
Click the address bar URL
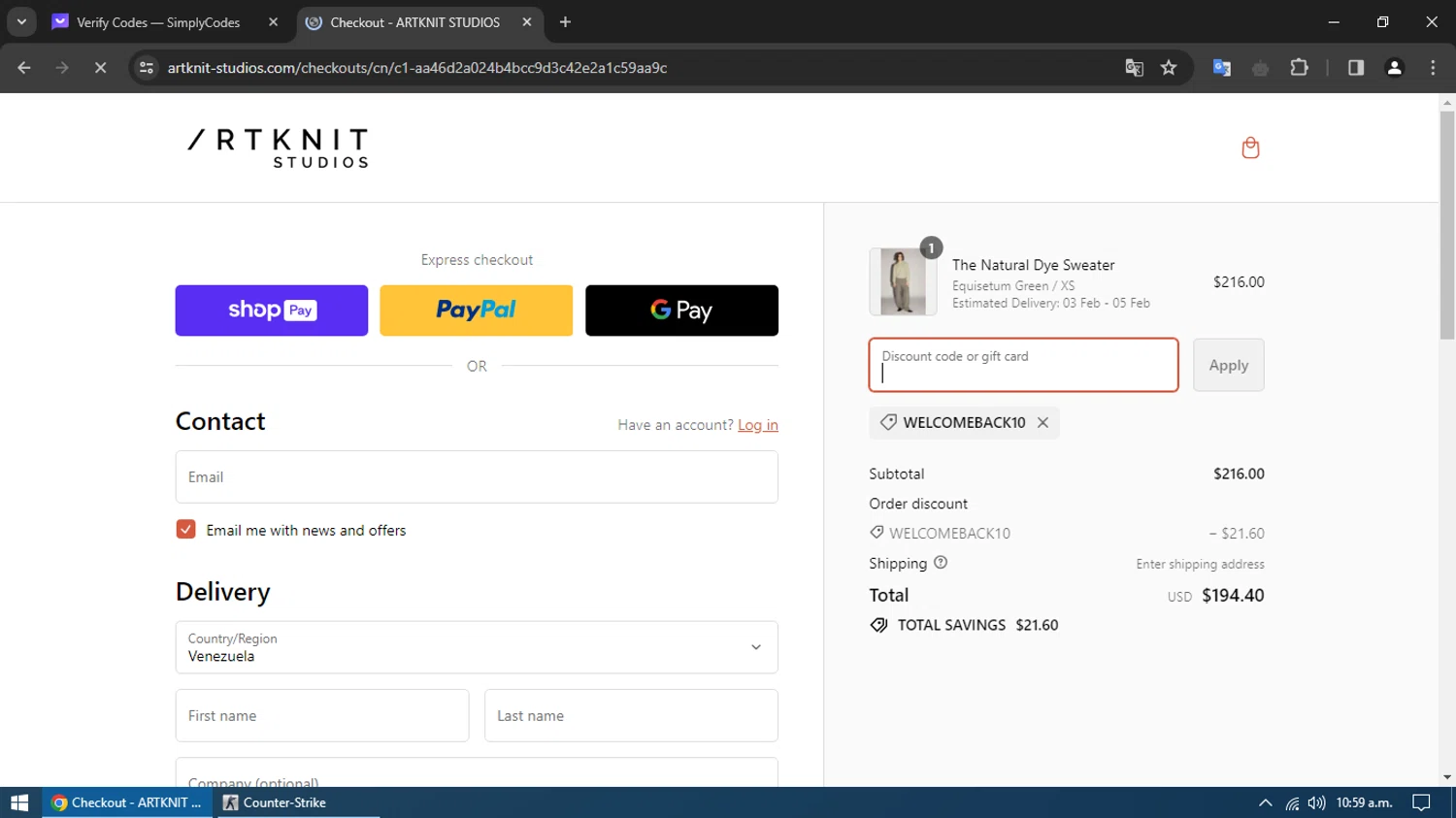[x=417, y=68]
